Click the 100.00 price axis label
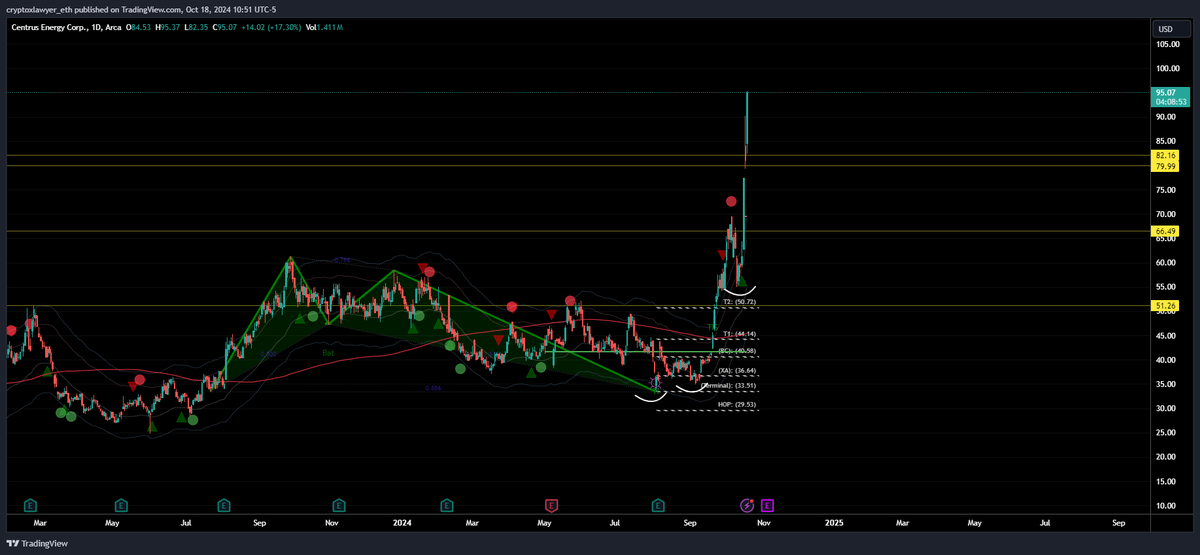 1166,69
